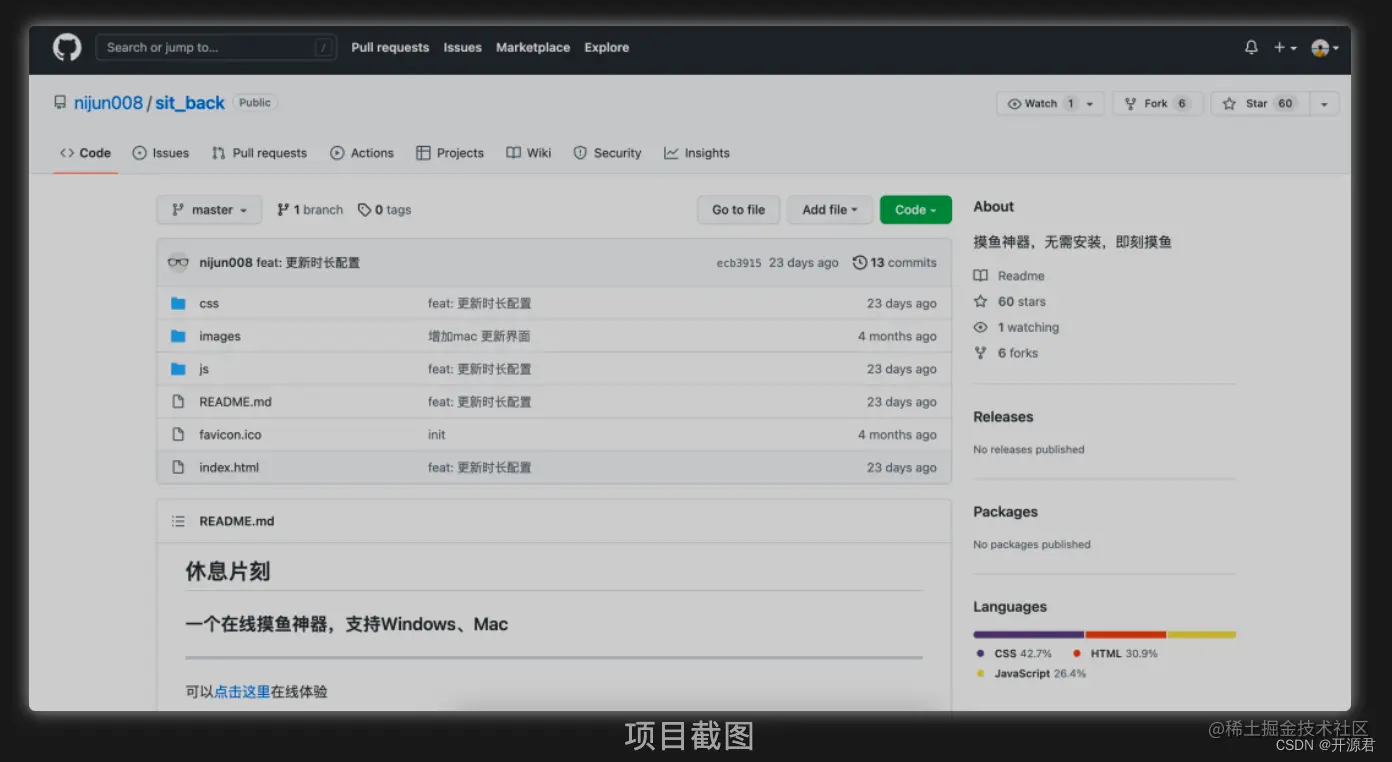Toggle the README outline list icon
Image resolution: width=1392 pixels, height=762 pixels.
pyautogui.click(x=178, y=521)
